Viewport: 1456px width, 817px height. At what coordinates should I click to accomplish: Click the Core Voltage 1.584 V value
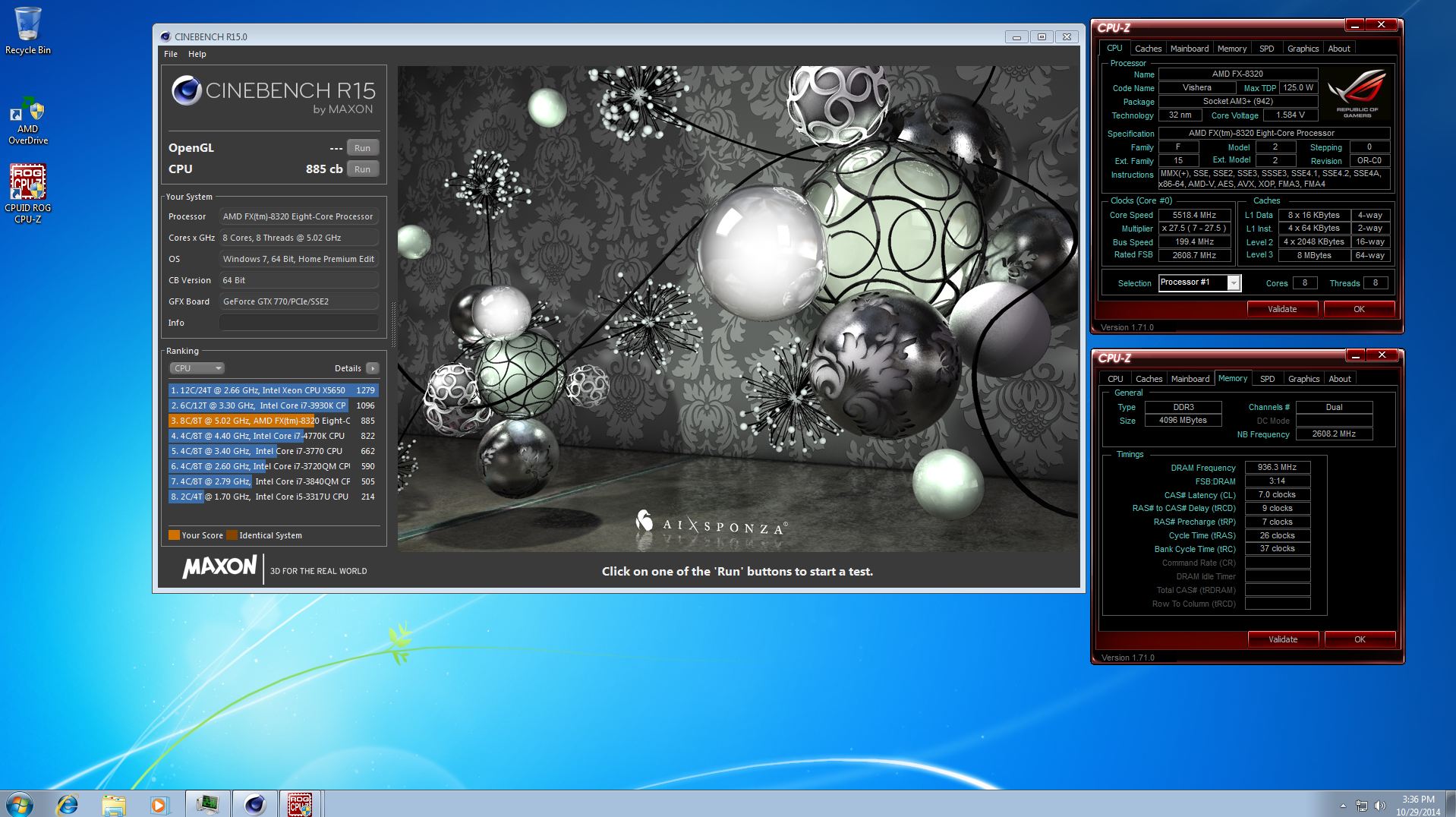tap(1291, 115)
